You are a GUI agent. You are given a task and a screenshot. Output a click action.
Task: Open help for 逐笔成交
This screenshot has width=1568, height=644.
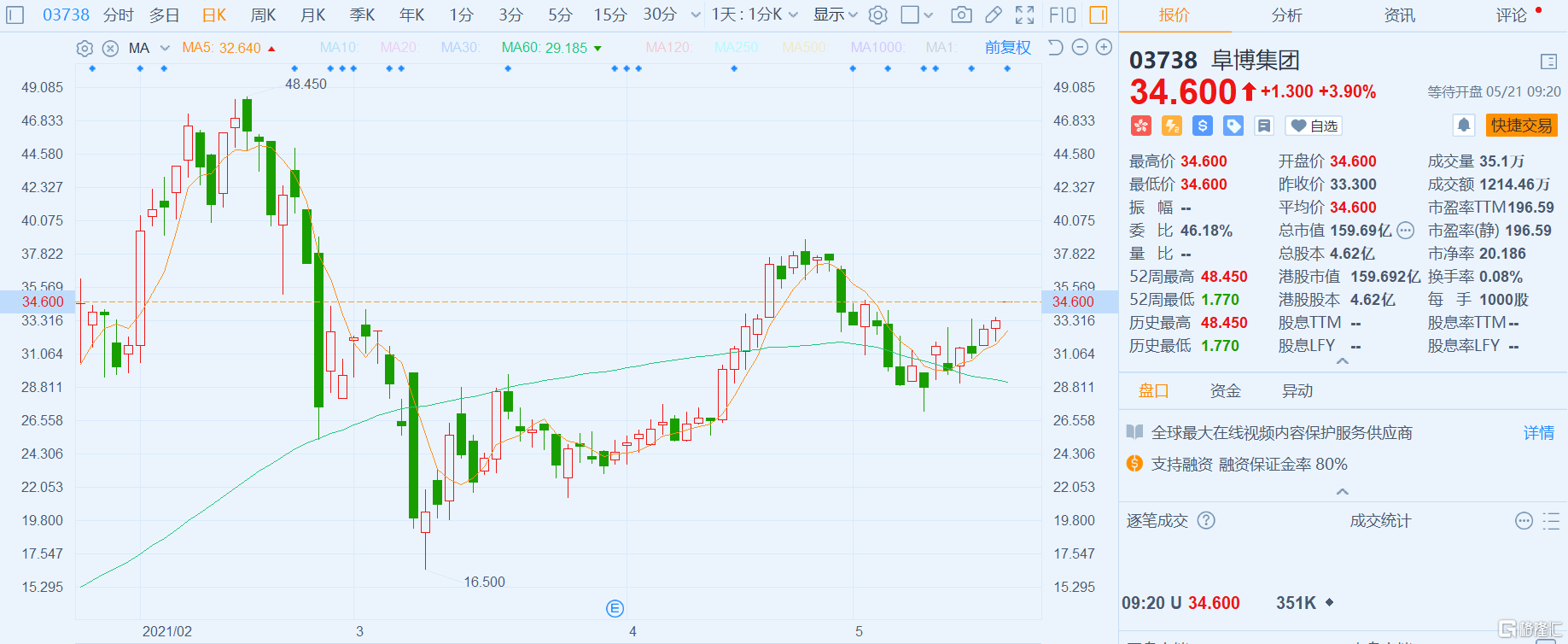(1206, 520)
